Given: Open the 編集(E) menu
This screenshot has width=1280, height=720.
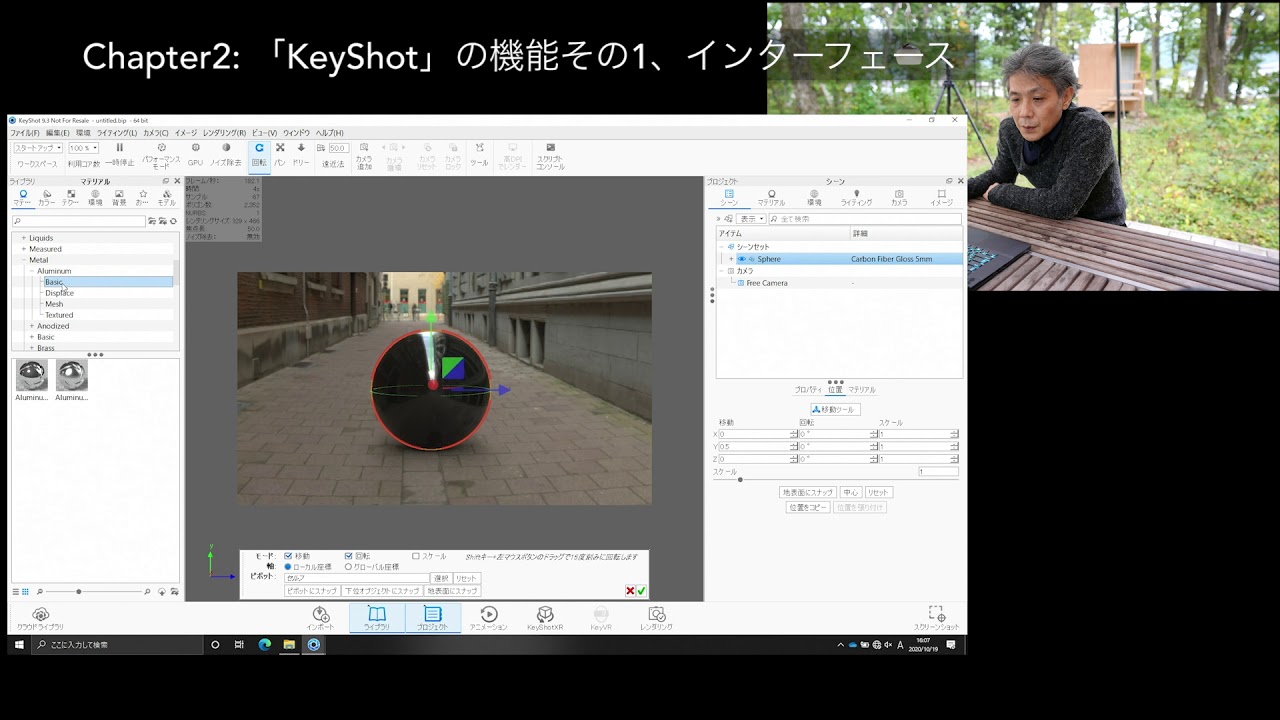Looking at the screenshot, I should click(58, 133).
